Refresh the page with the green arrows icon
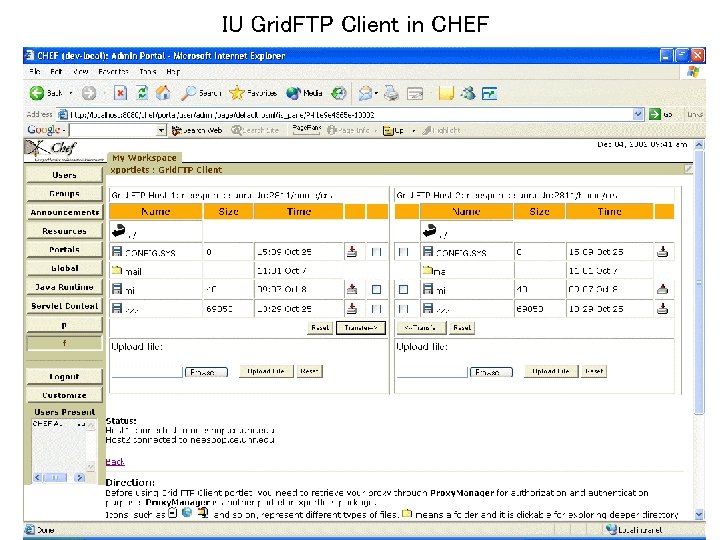The height and width of the screenshot is (540, 720). click(x=142, y=93)
